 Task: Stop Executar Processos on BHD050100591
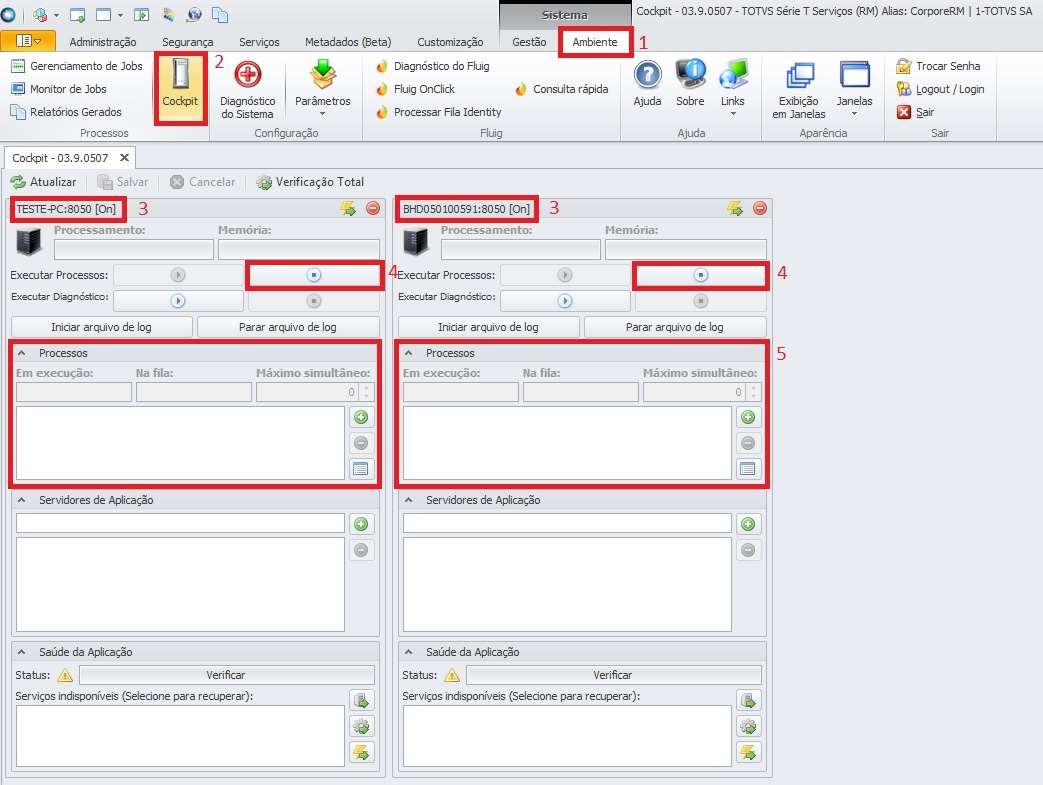click(x=700, y=275)
